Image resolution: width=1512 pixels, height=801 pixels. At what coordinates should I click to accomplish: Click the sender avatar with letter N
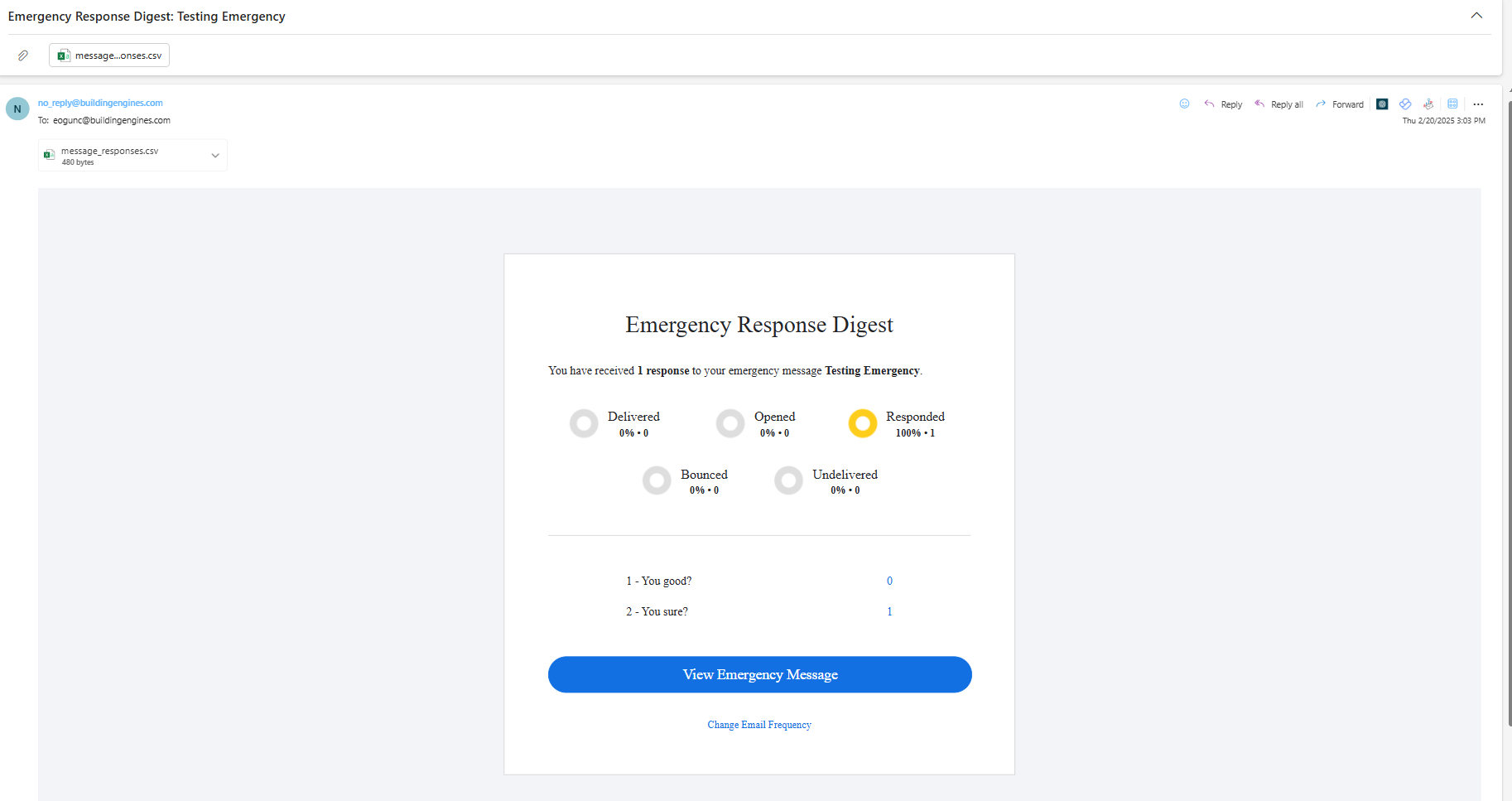click(17, 109)
